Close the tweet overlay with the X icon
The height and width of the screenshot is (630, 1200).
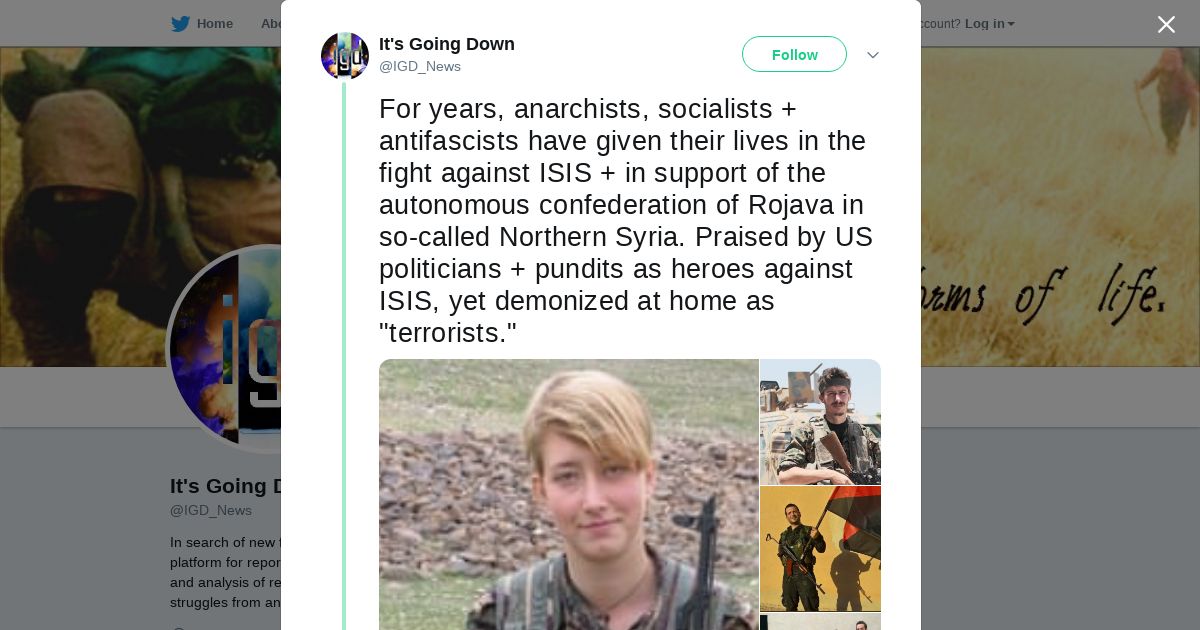(1166, 24)
